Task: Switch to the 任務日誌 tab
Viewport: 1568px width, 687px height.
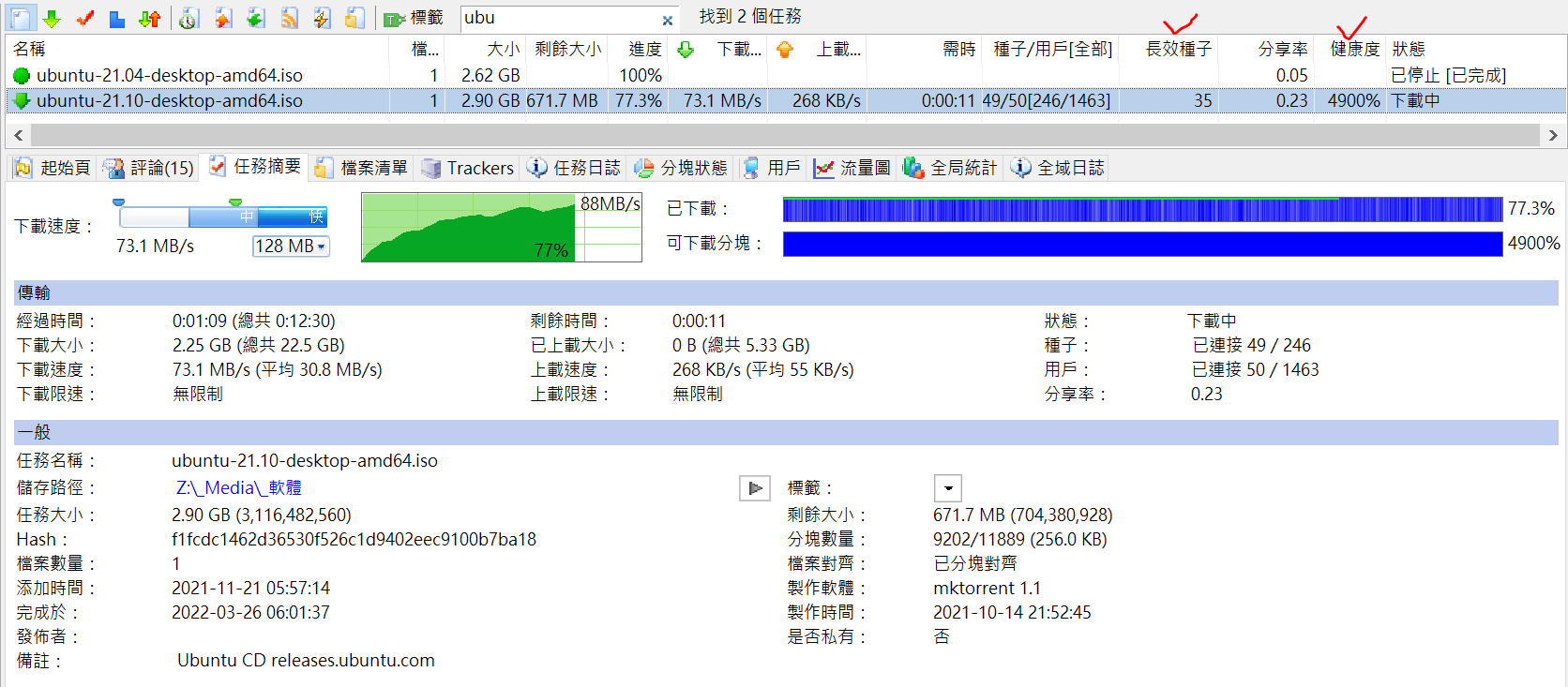Action: [x=574, y=168]
